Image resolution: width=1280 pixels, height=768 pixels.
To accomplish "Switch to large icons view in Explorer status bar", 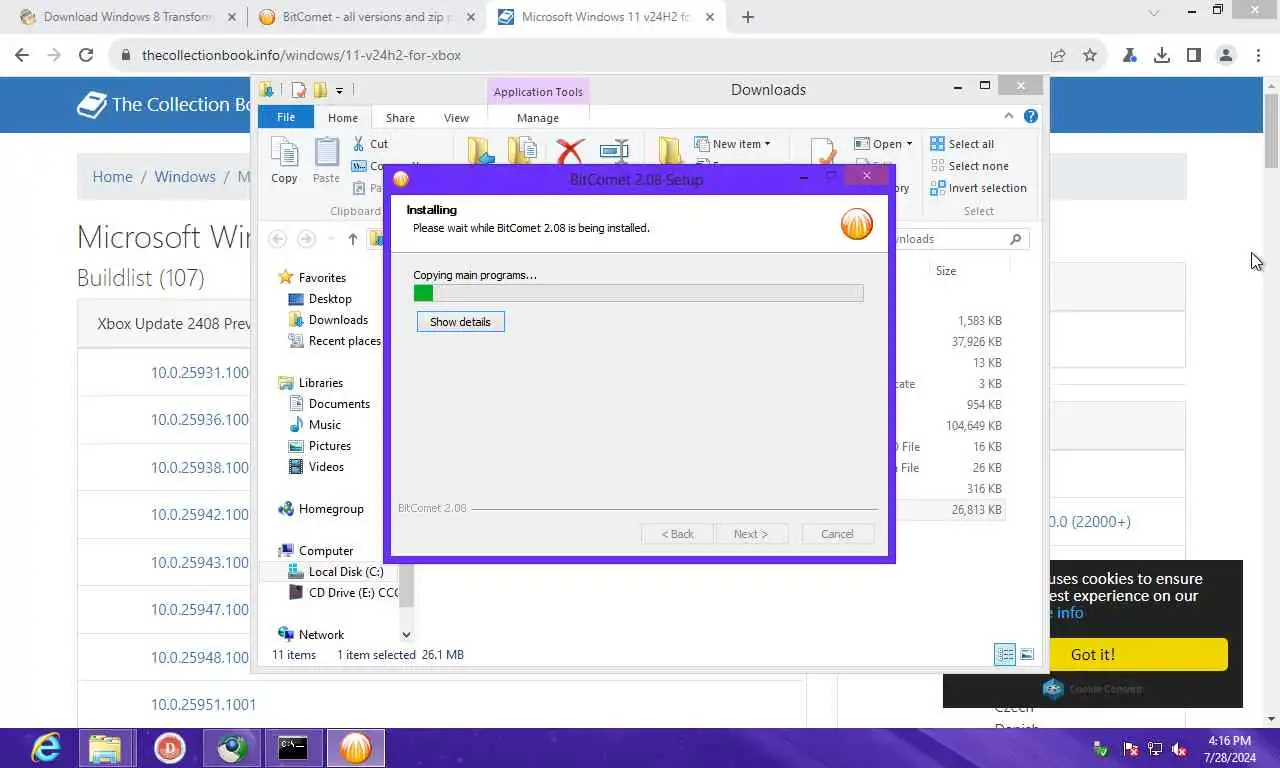I will click(1027, 655).
